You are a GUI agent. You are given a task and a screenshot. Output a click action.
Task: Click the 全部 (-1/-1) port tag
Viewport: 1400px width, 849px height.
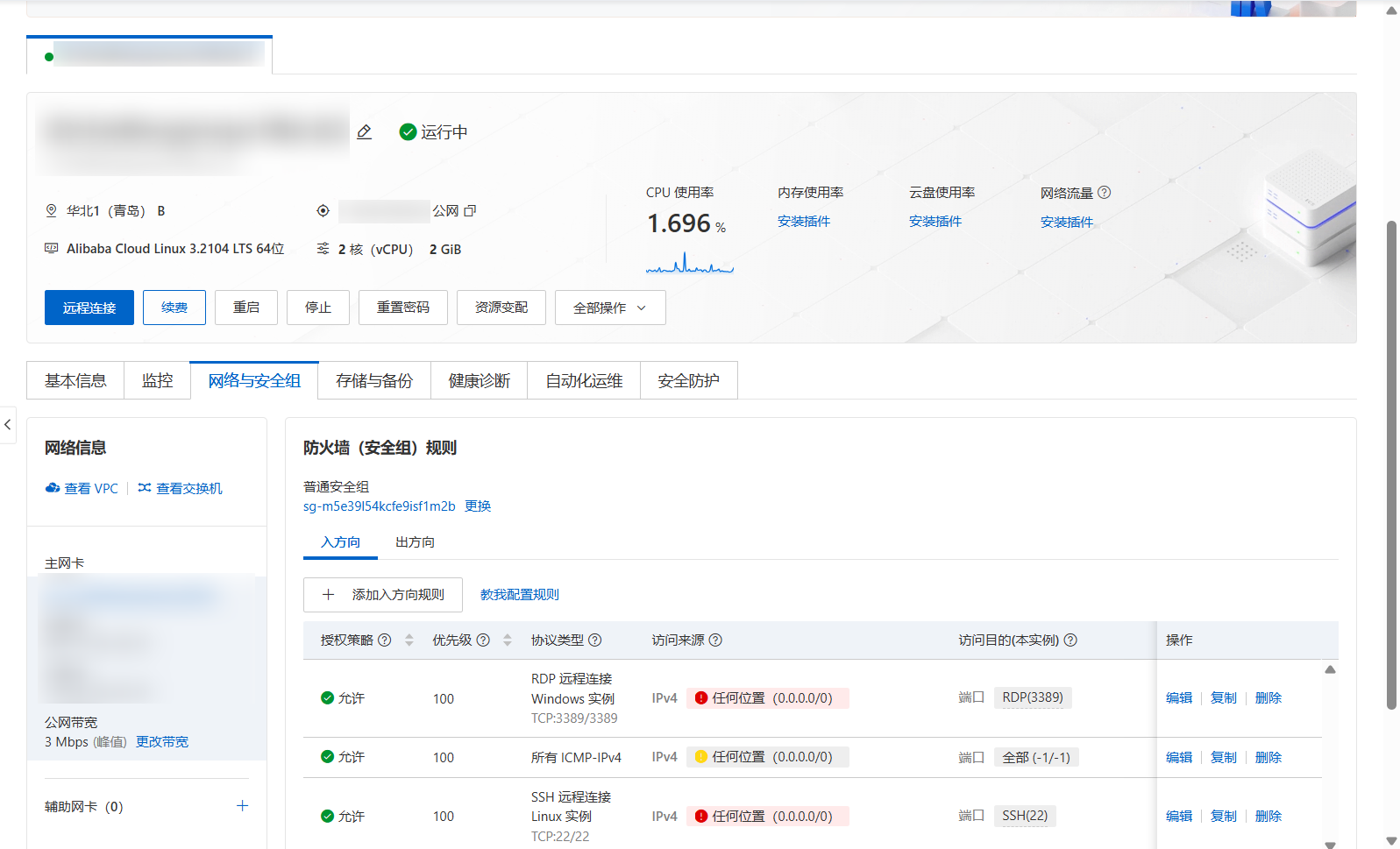point(1036,757)
